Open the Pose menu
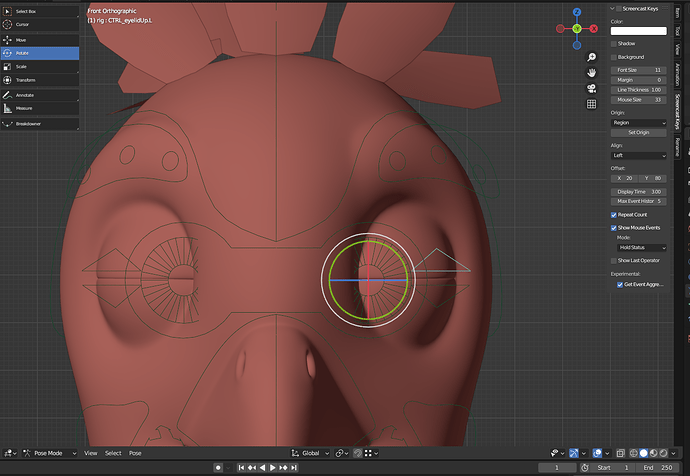 pyautogui.click(x=135, y=453)
